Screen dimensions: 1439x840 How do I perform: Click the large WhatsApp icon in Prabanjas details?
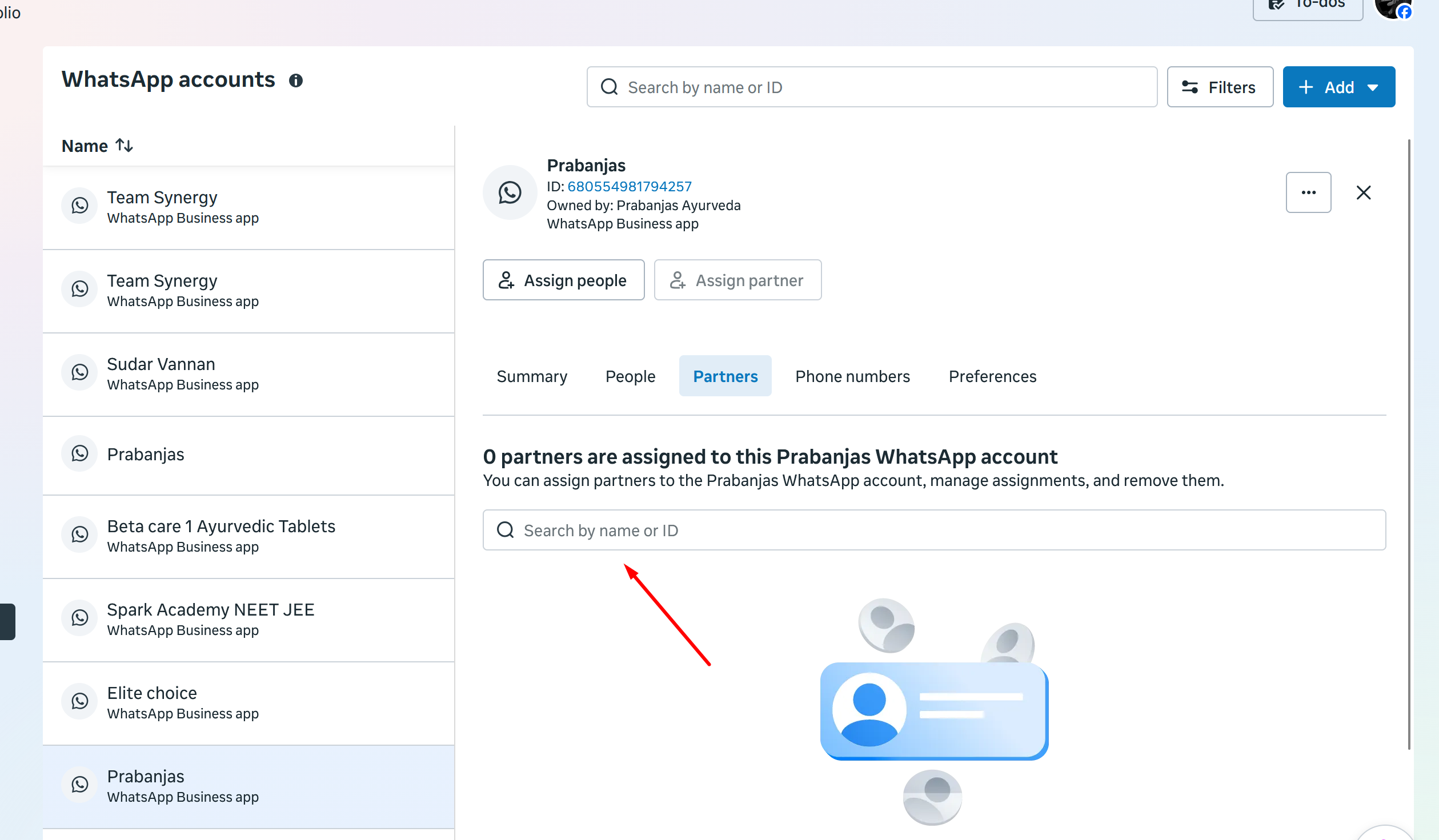510,192
